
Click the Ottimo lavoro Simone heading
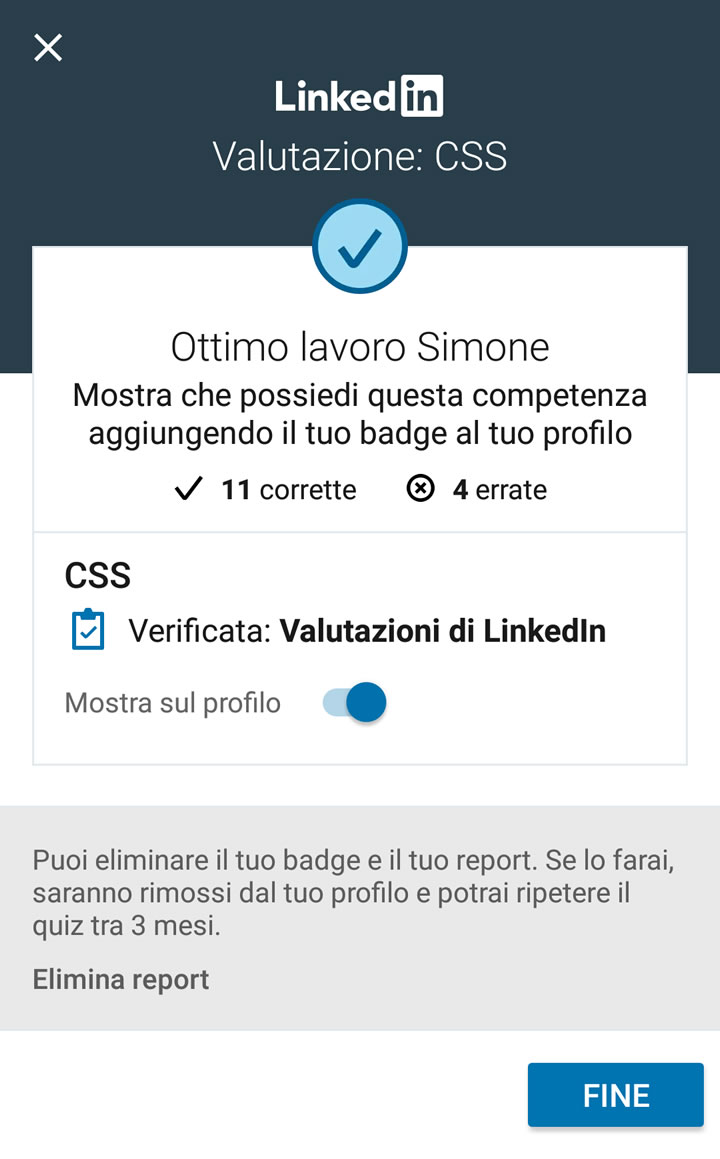coord(359,347)
